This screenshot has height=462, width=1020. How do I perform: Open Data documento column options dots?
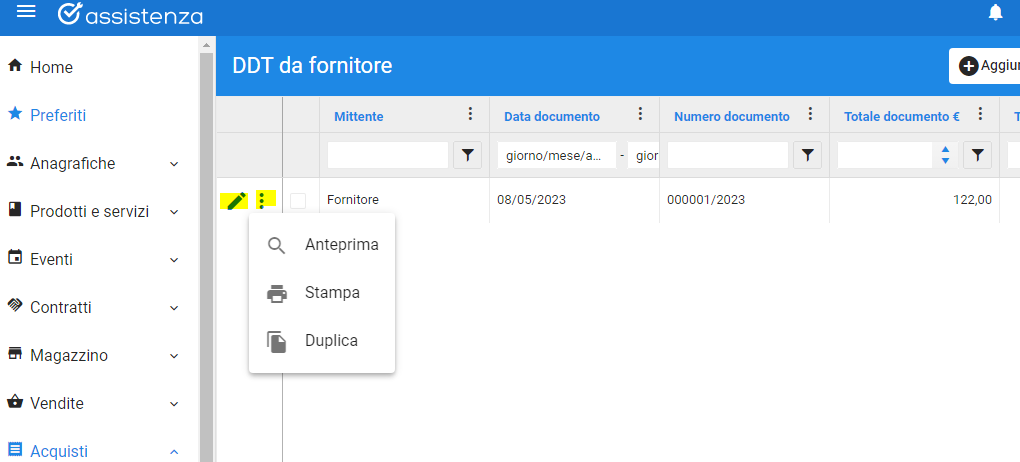click(x=640, y=115)
